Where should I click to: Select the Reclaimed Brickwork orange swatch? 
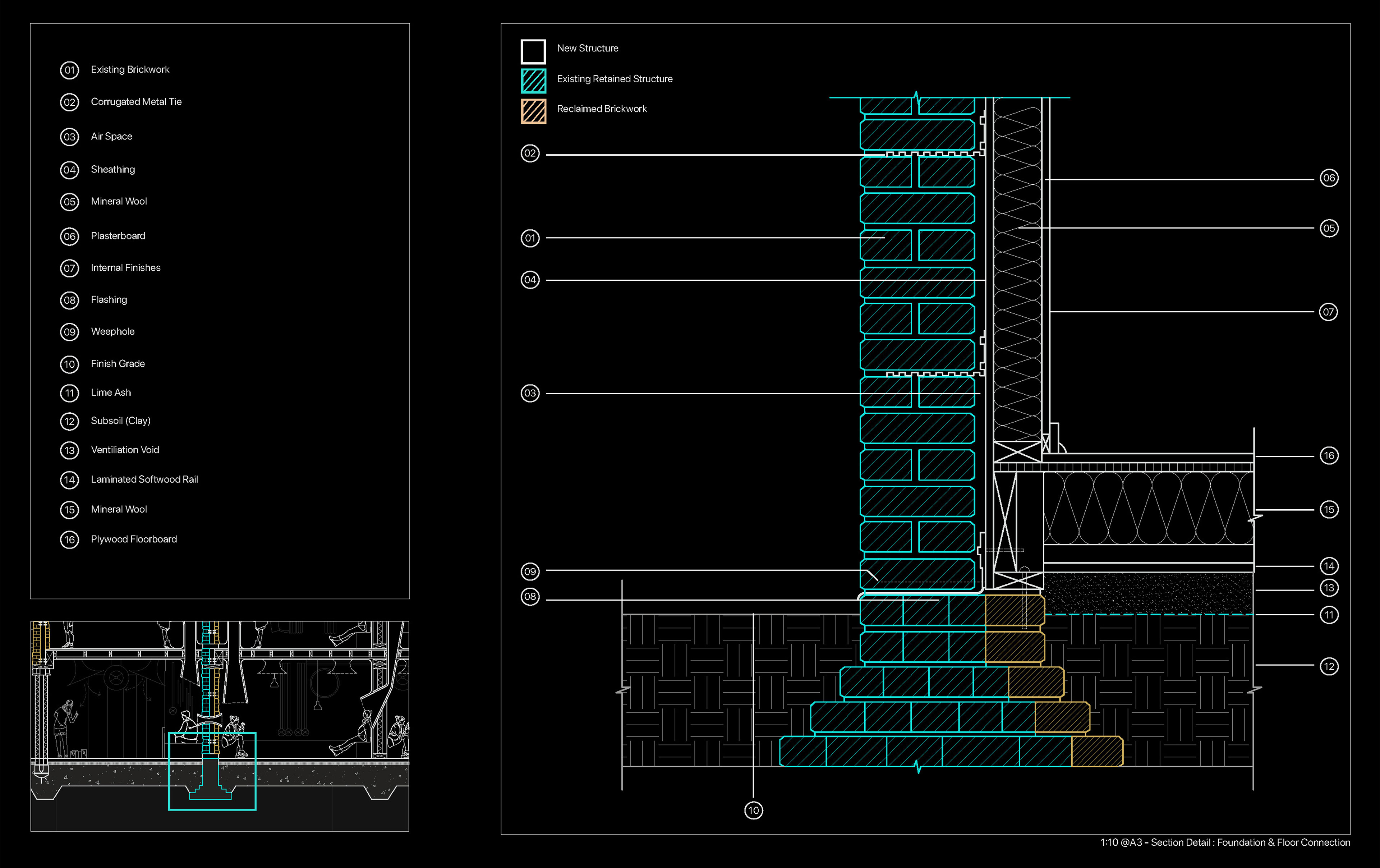coord(533,111)
